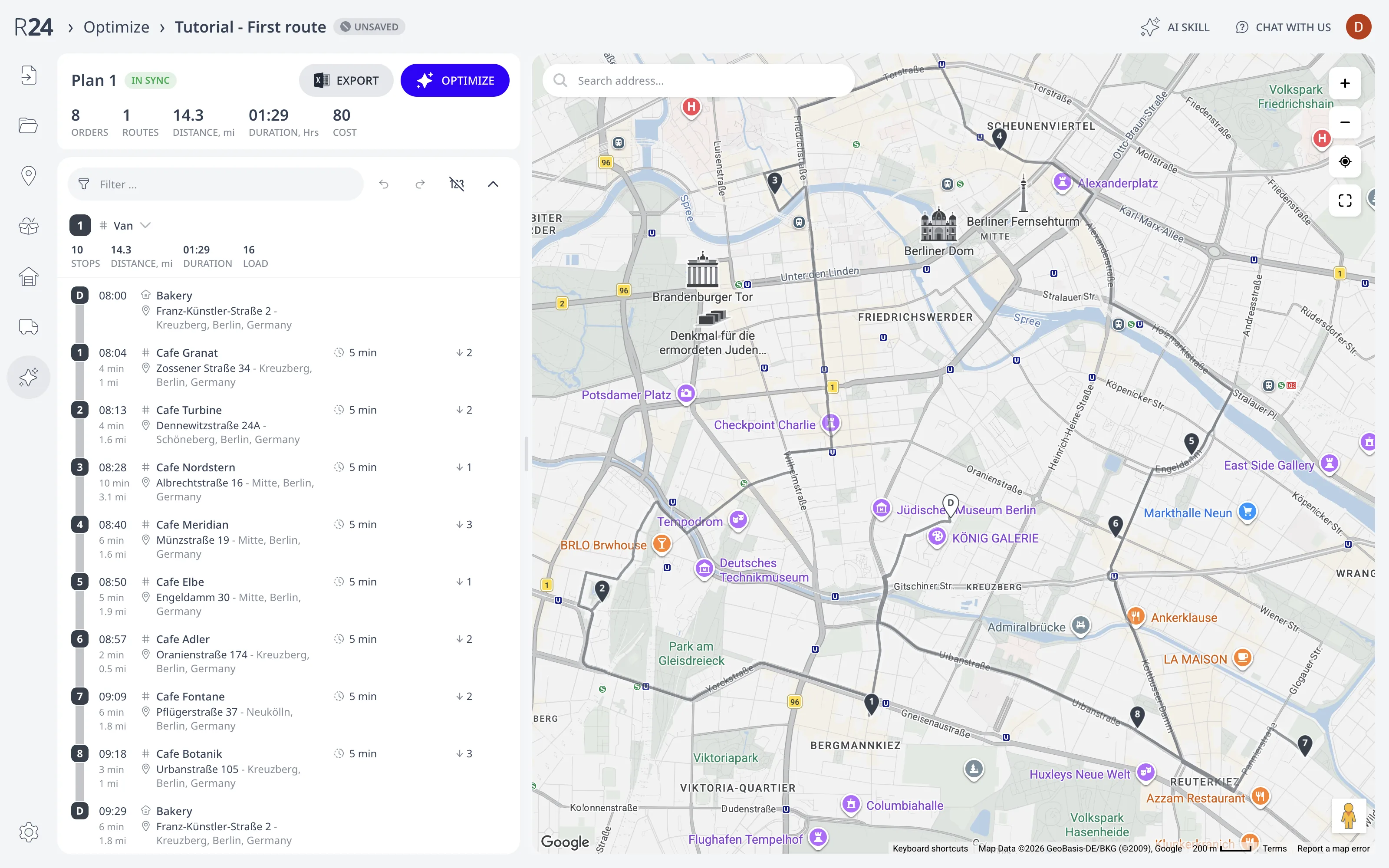Select stop 1 Cafe Granat
The height and width of the screenshot is (868, 1389).
[289, 368]
